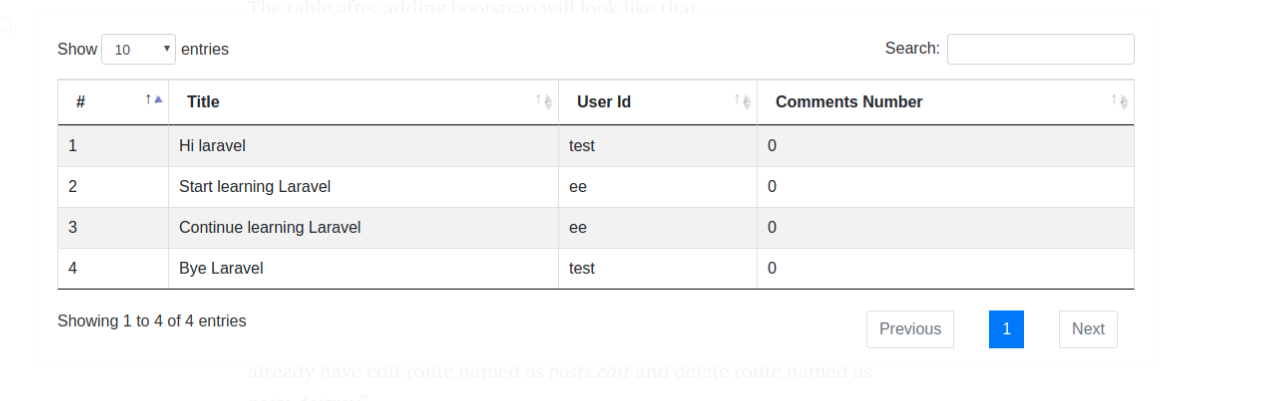The image size is (1264, 401).
Task: Sort table by Title column header
Action: 203,102
